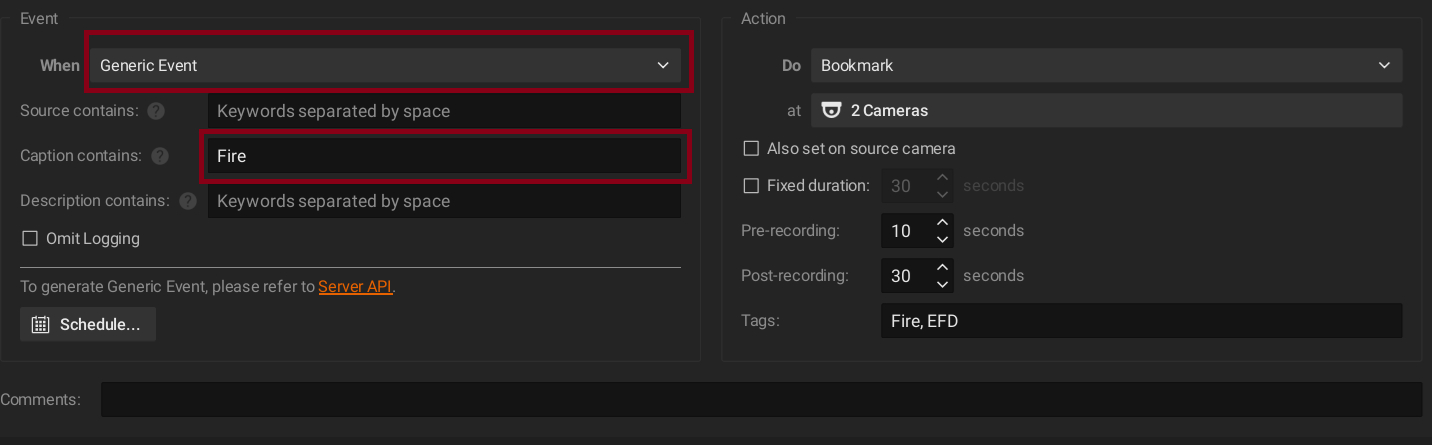Click the camera icon in the at field
The height and width of the screenshot is (445, 1432).
tap(831, 111)
